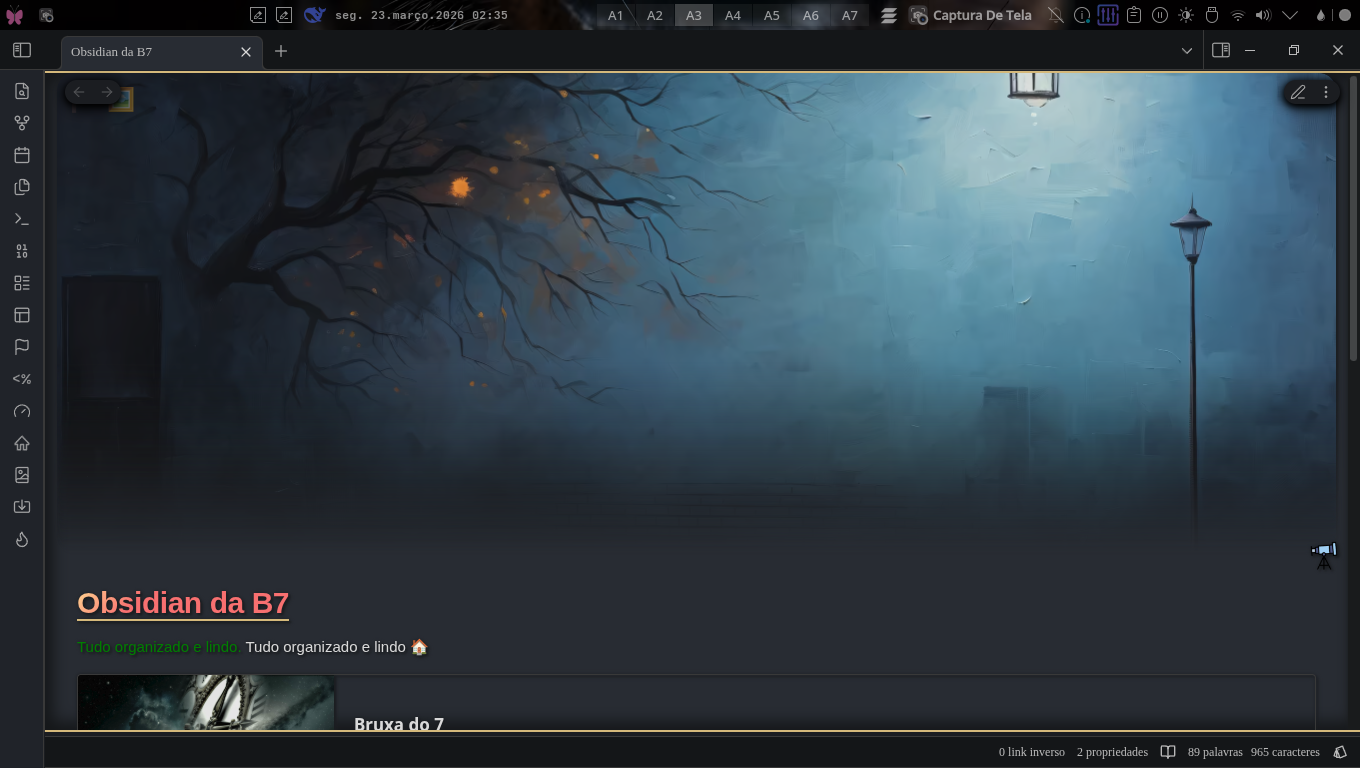Viewport: 1360px width, 768px height.
Task: Select the flag icon in the left ribbon
Action: pyautogui.click(x=22, y=347)
